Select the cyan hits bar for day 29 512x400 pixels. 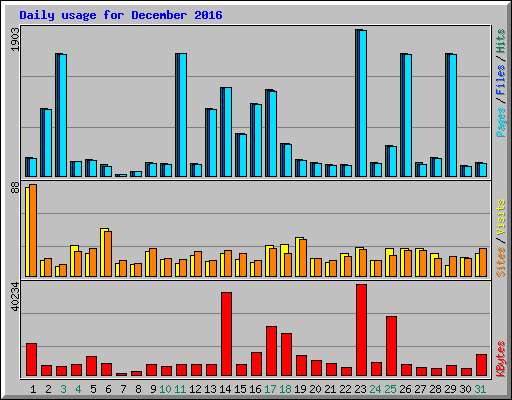pyautogui.click(x=453, y=115)
